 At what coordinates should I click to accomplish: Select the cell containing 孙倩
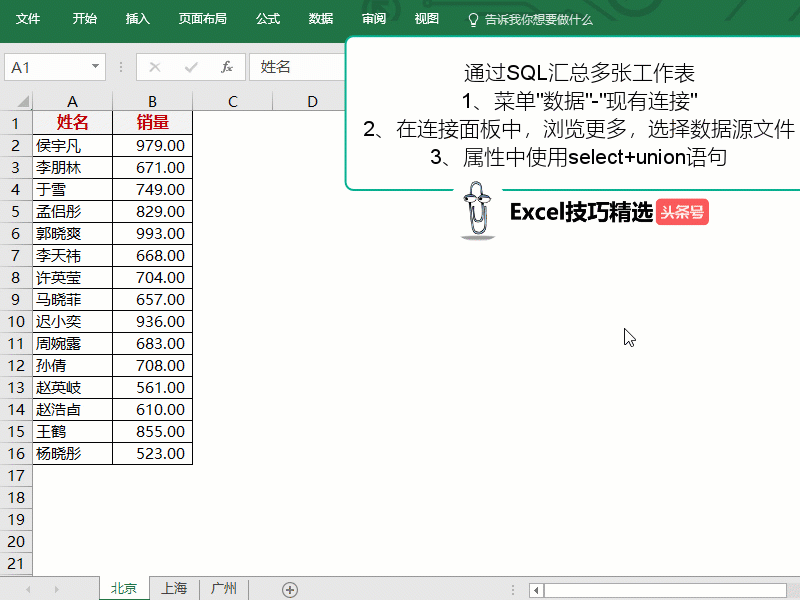72,365
